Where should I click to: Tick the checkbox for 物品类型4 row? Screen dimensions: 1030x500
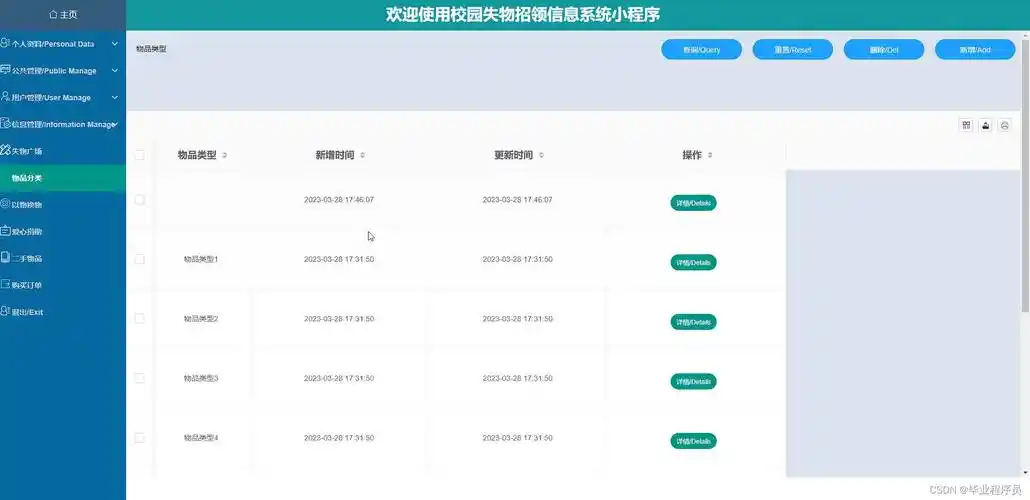coord(139,438)
